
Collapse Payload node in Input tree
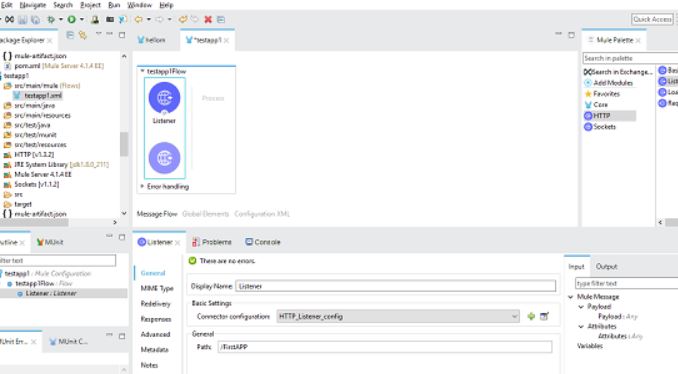pyautogui.click(x=581, y=307)
